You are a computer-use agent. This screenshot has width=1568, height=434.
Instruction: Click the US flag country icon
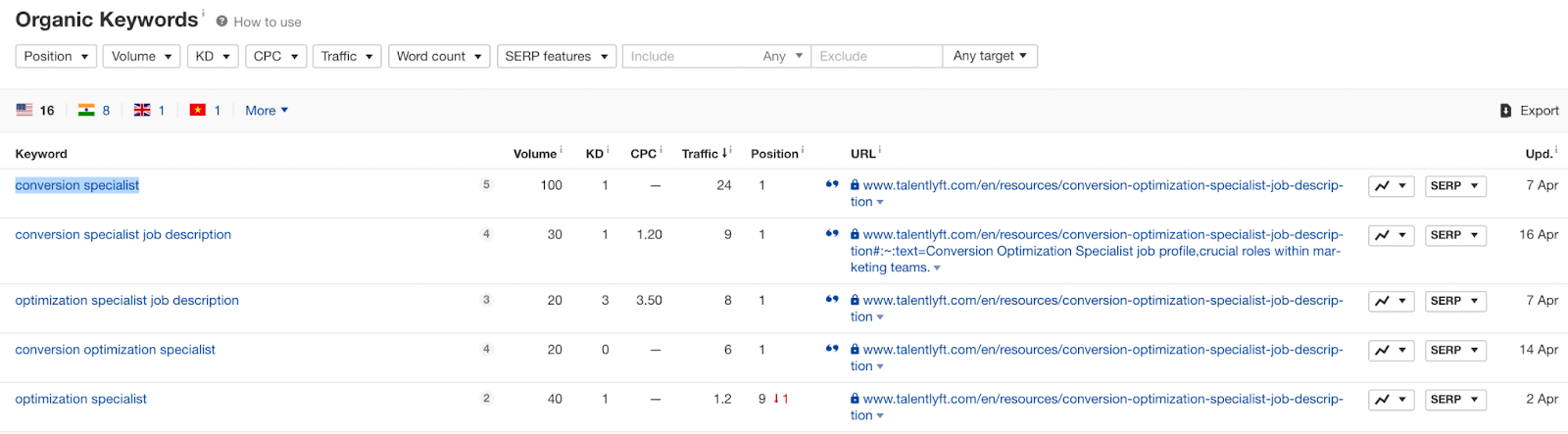coord(24,110)
